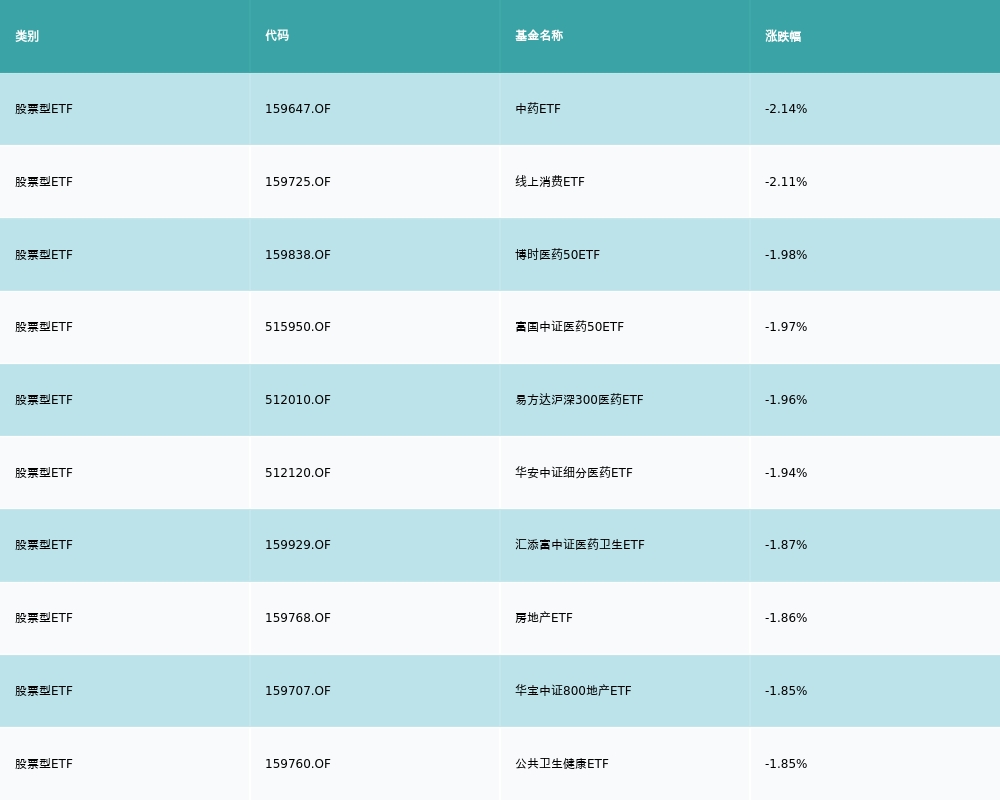Select fund code 159838.OF

coord(298,255)
